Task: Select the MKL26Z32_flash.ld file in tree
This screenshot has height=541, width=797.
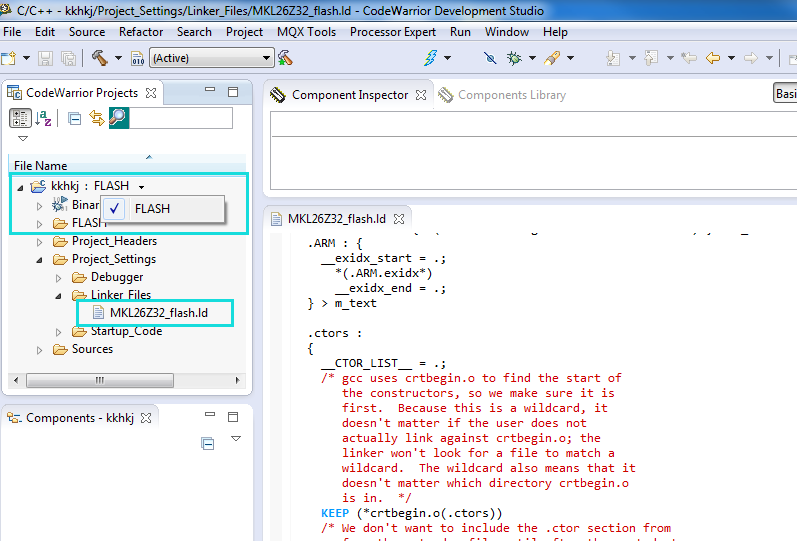Action: 159,313
